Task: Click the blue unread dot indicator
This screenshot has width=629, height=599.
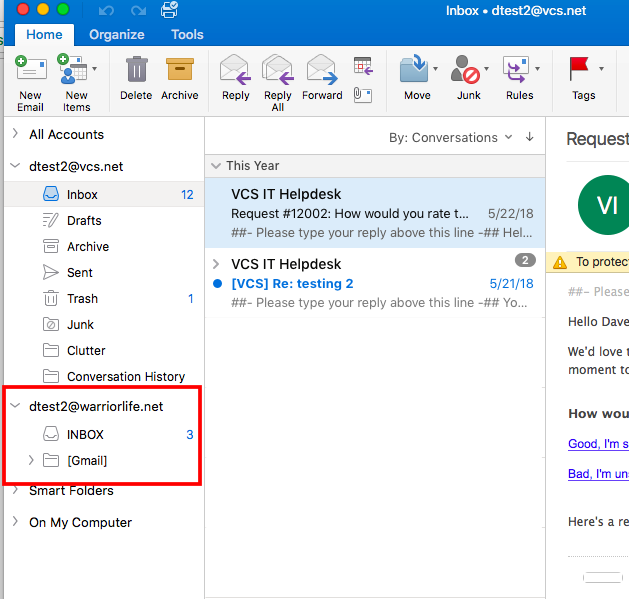Action: click(x=217, y=284)
